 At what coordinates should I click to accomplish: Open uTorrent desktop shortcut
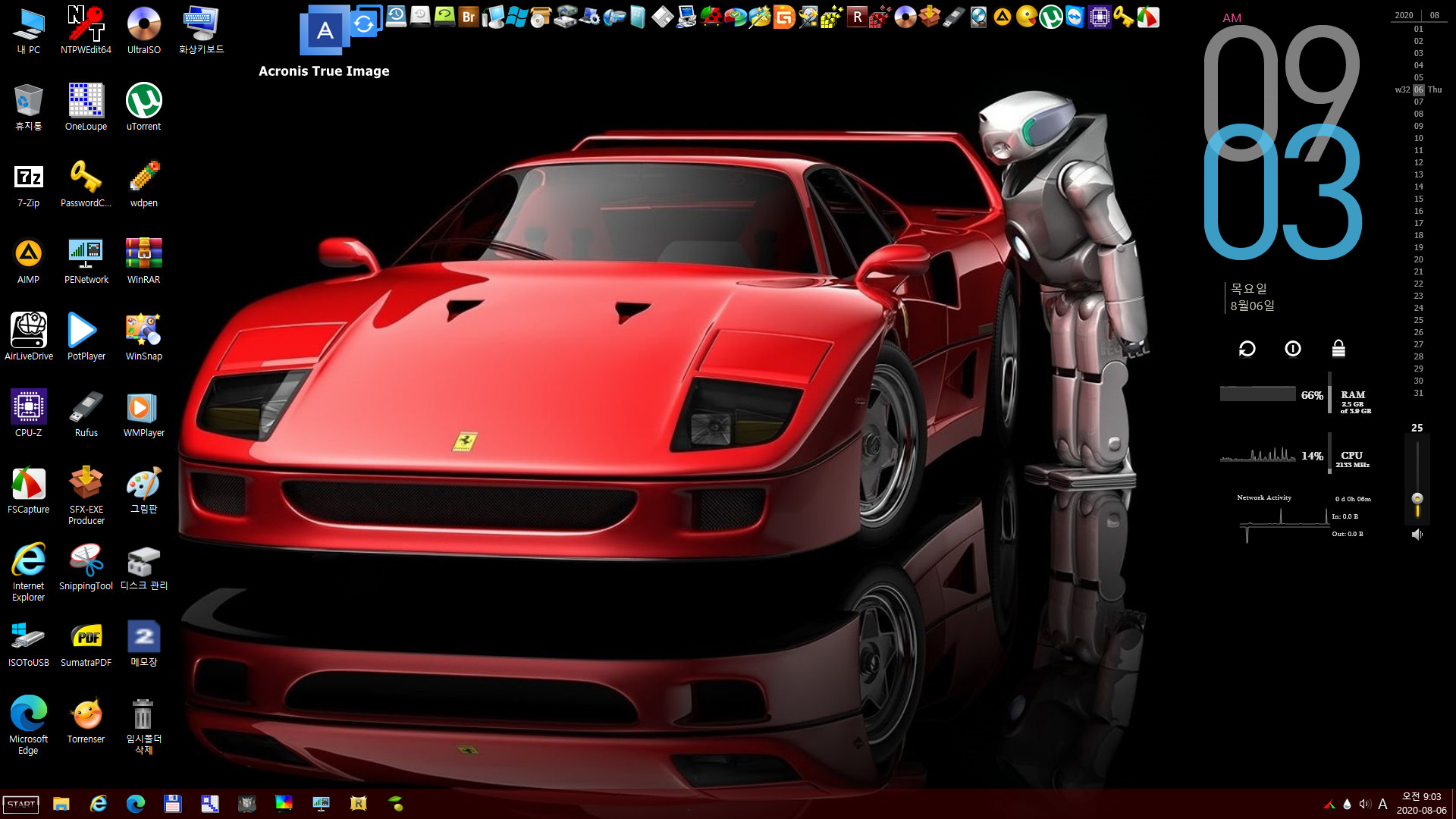click(143, 107)
